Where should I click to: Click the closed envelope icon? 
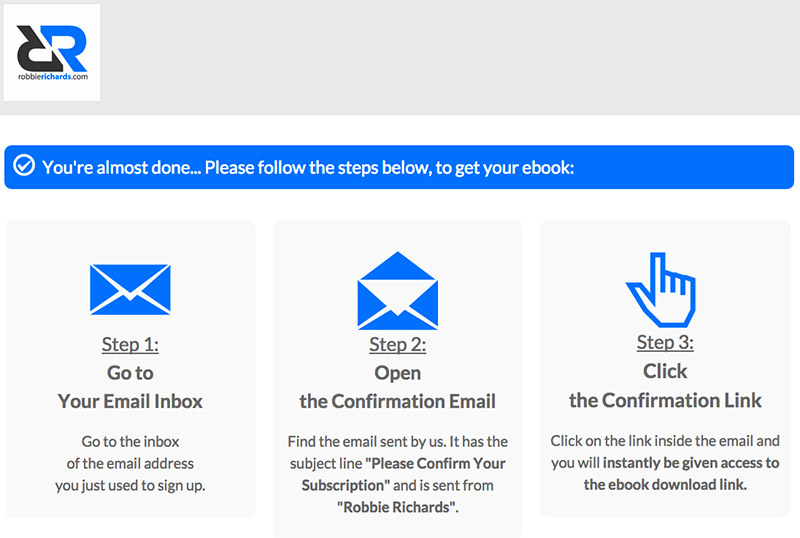pos(130,289)
